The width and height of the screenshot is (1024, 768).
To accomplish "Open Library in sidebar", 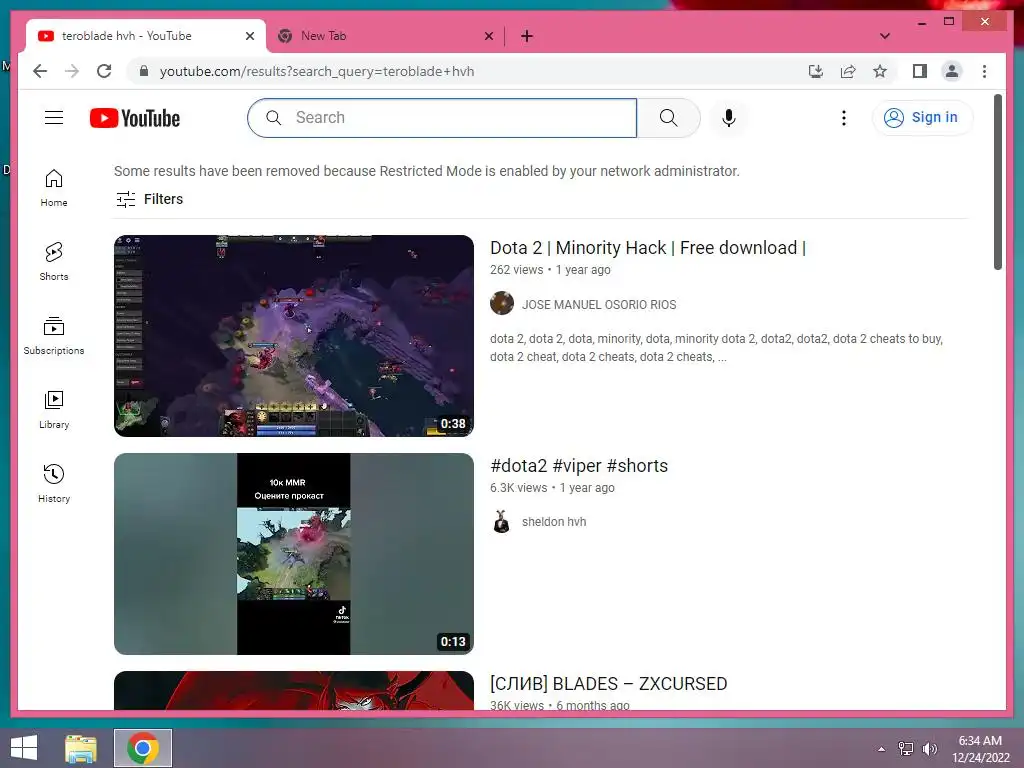I will [54, 409].
